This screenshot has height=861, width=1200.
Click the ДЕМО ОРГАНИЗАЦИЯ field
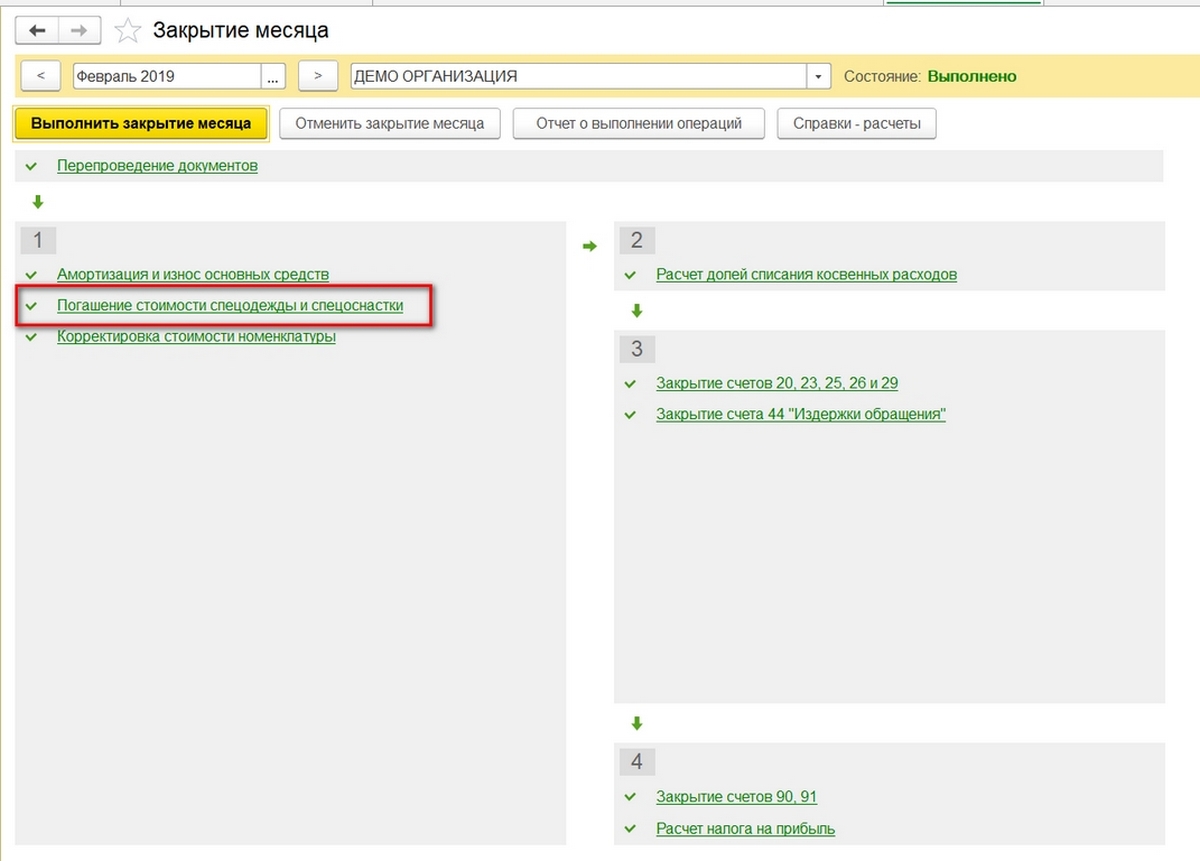[x=578, y=76]
